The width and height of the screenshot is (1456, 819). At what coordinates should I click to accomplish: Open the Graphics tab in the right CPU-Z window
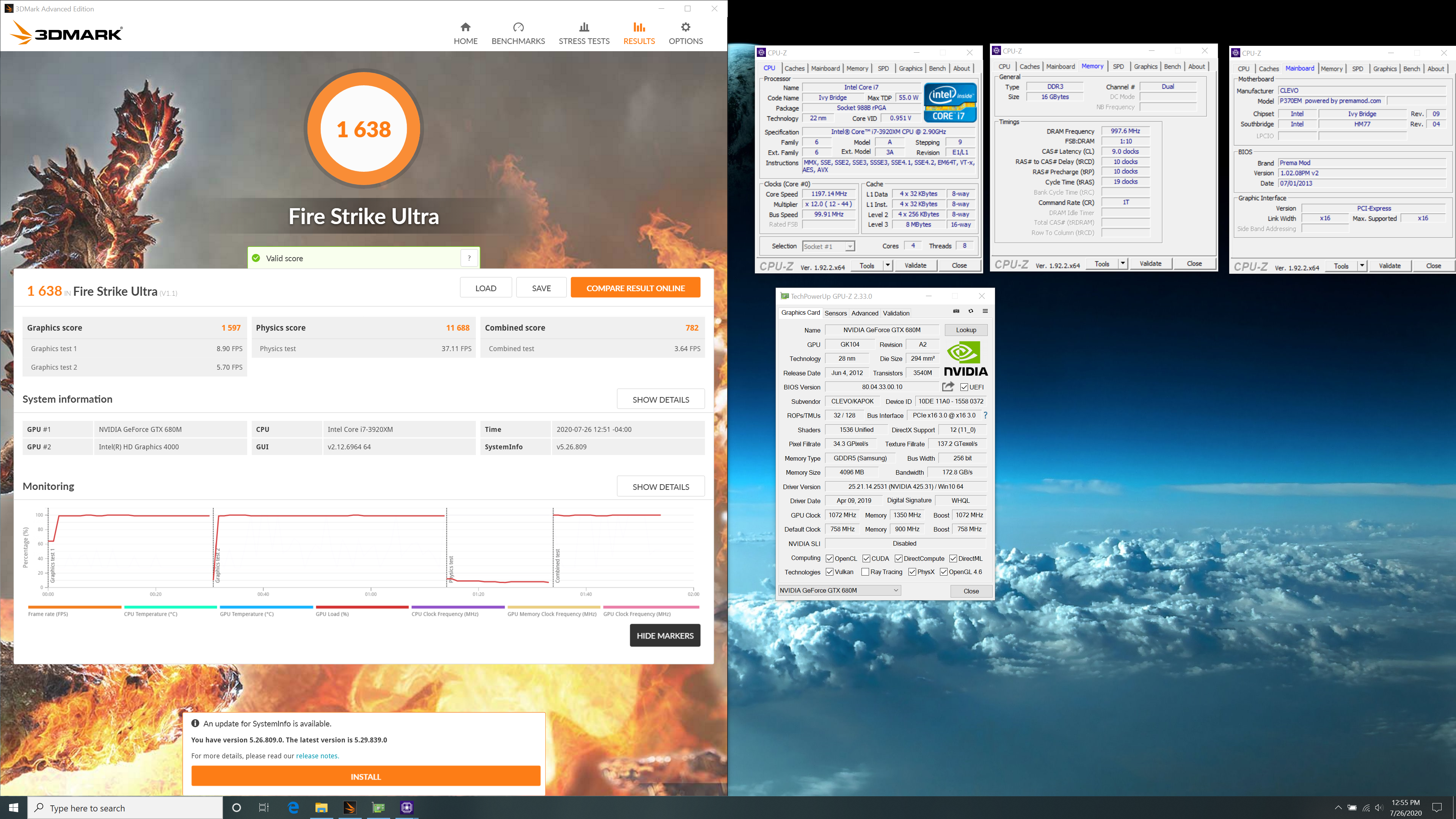tap(1384, 69)
